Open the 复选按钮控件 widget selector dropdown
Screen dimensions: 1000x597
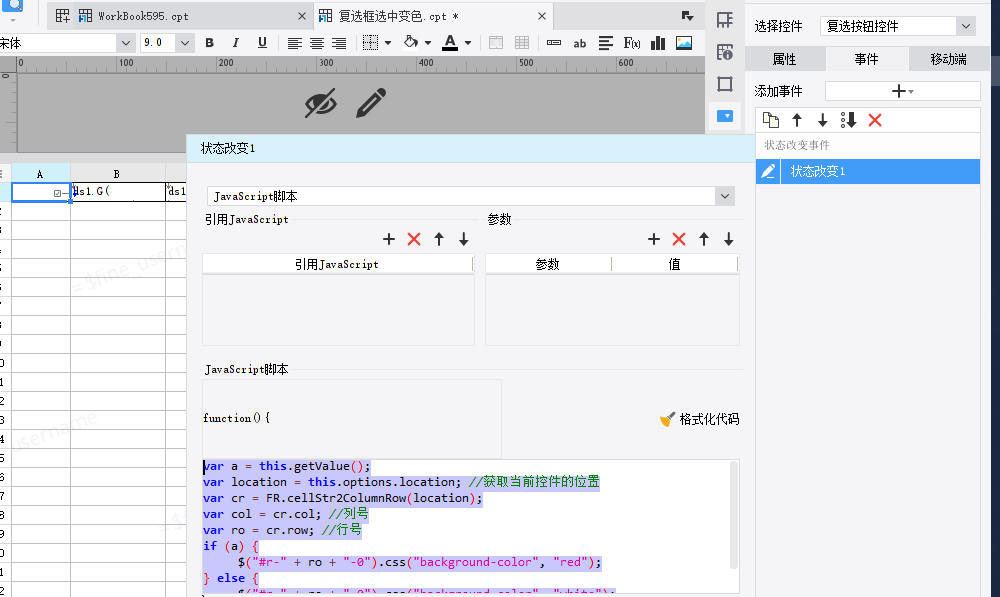(x=966, y=26)
